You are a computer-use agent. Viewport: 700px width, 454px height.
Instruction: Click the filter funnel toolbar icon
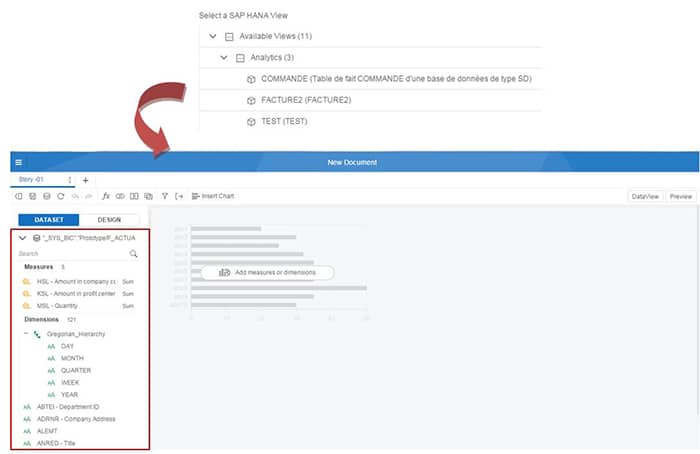point(165,196)
